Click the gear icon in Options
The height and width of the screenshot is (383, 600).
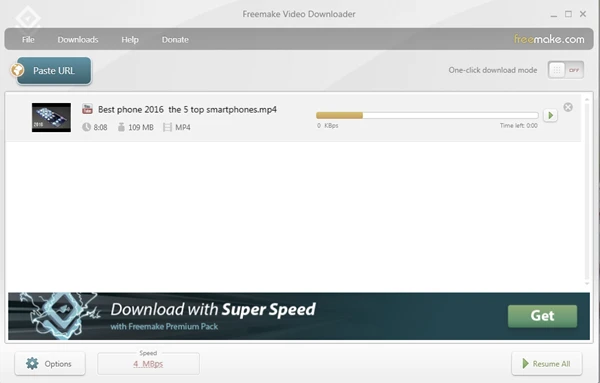pyautogui.click(x=32, y=363)
